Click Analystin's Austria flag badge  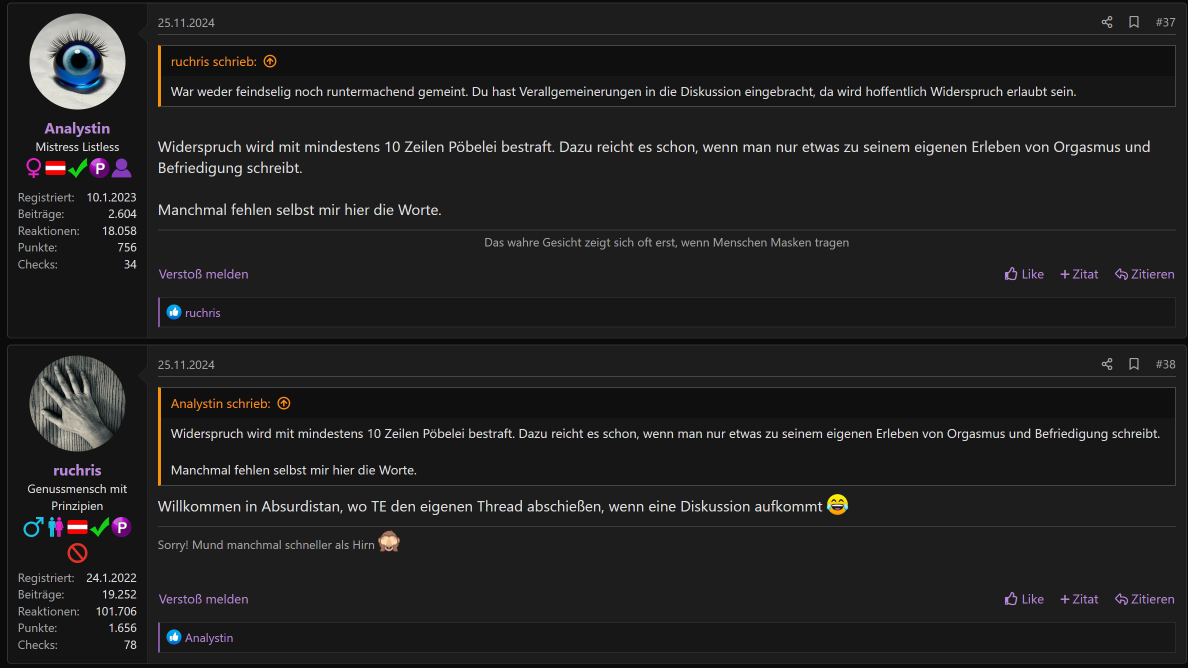coord(55,168)
